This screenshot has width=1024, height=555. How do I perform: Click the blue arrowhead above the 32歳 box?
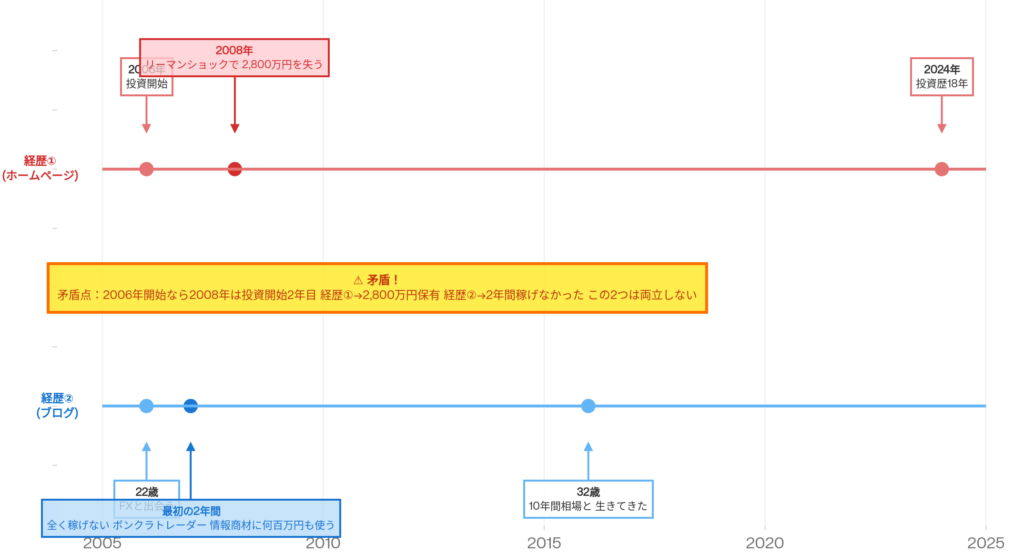point(588,447)
